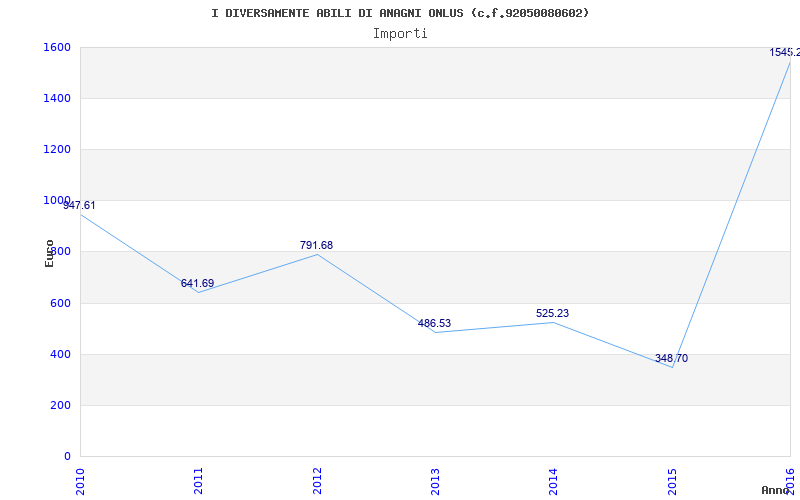The height and width of the screenshot is (500, 800).
Task: Select year 2015 on the x-axis
Action: coord(672,480)
